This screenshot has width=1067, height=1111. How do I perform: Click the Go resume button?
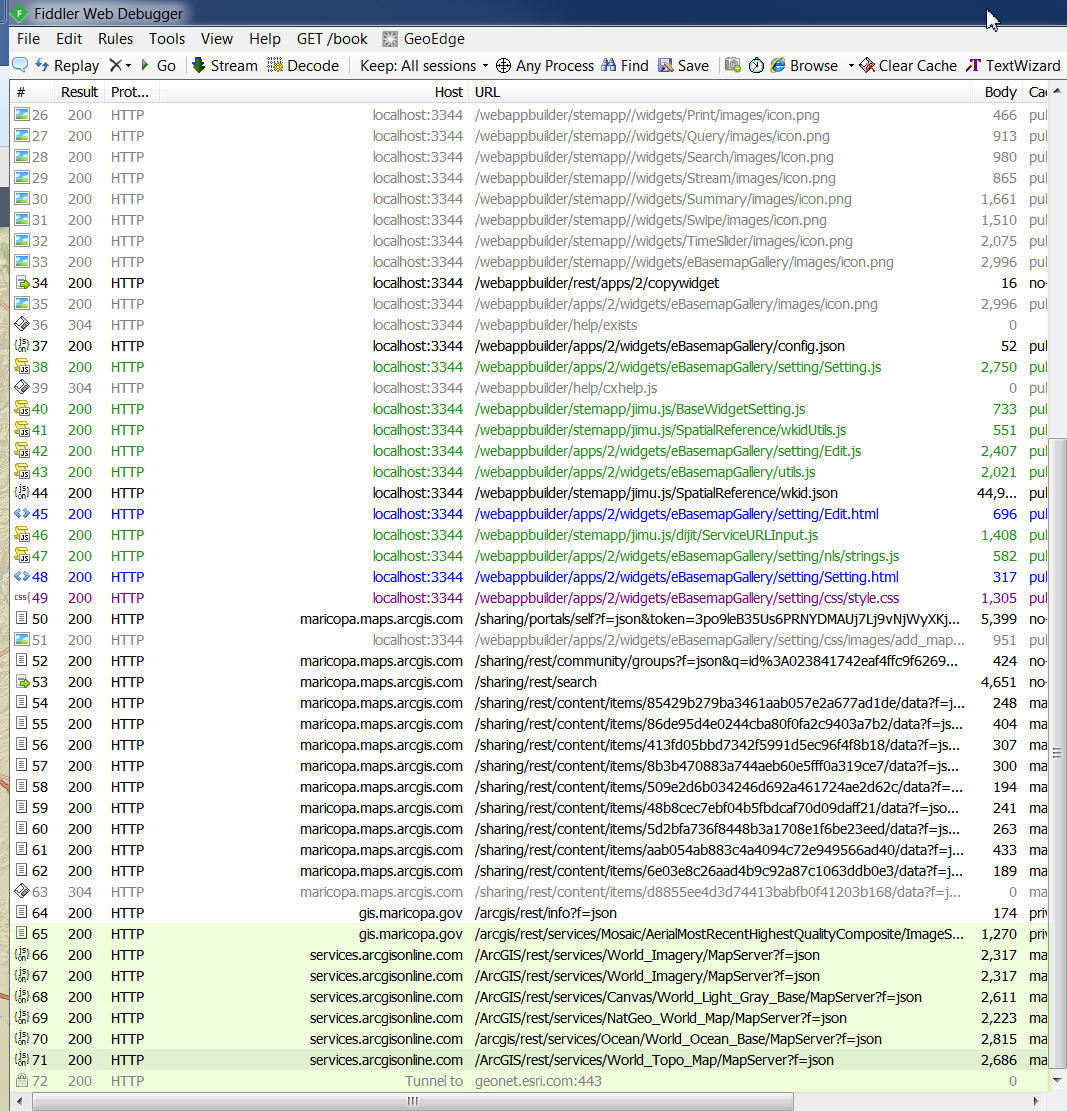(158, 65)
